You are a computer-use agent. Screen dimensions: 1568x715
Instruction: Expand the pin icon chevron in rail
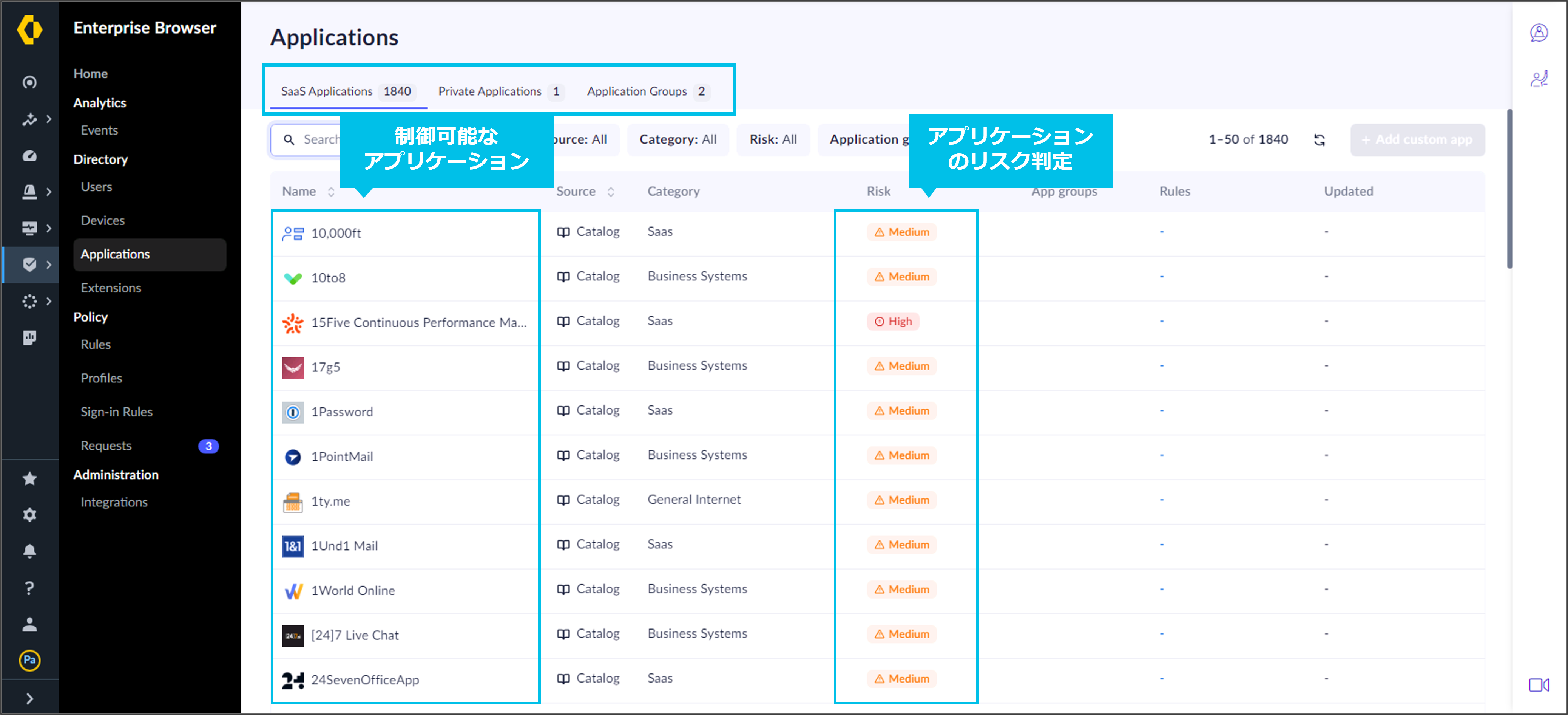(x=49, y=119)
